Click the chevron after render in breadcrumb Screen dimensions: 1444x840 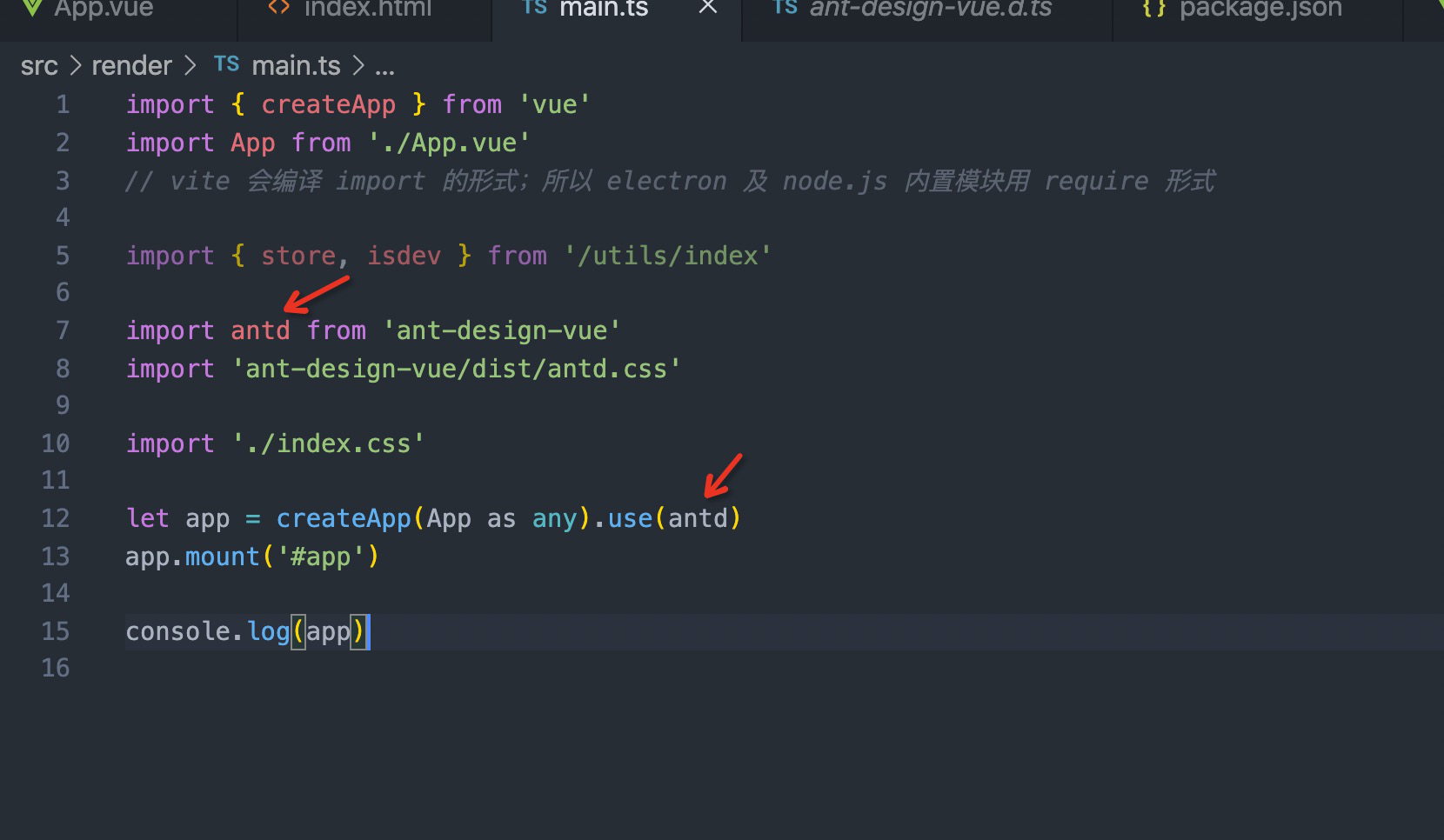pos(189,64)
